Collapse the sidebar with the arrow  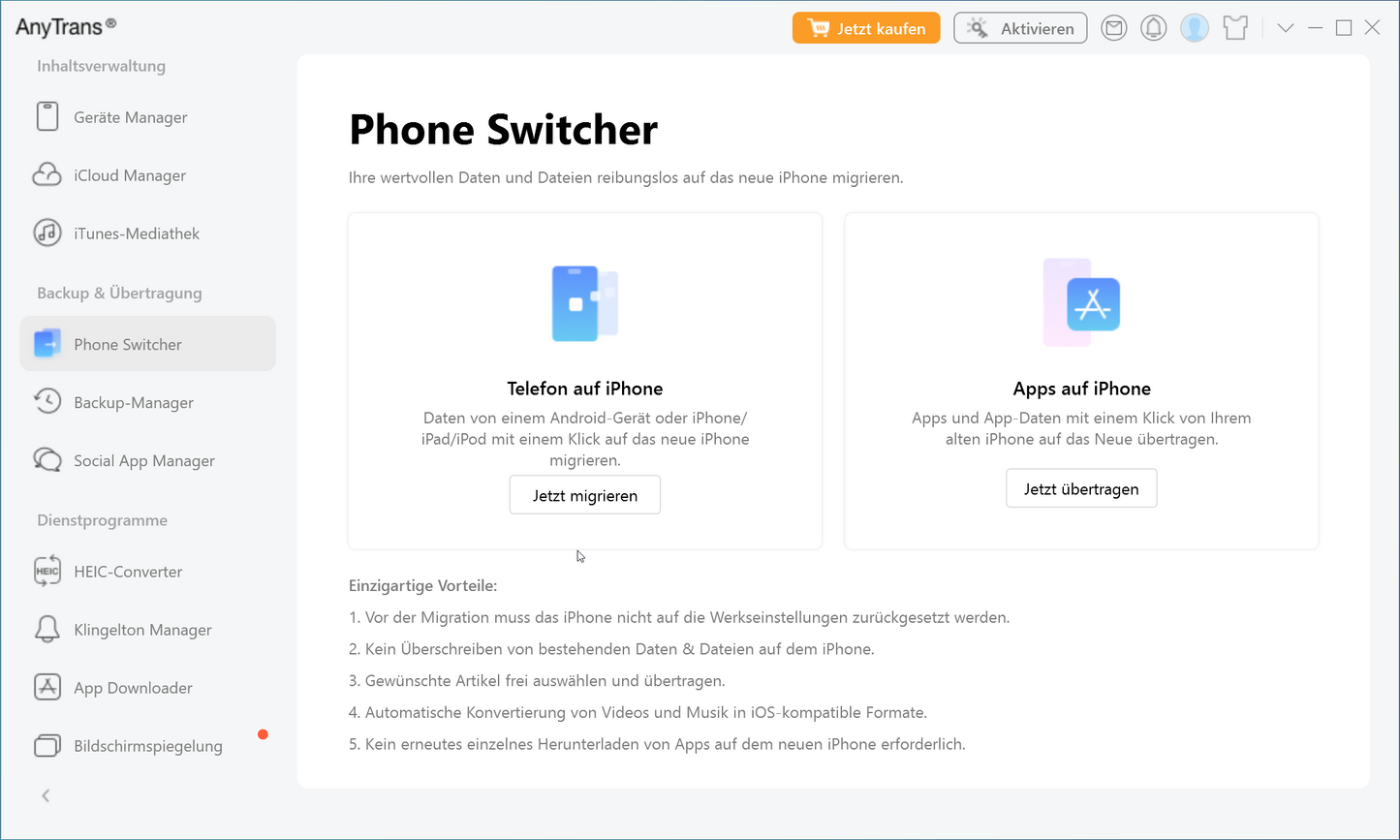[x=46, y=795]
